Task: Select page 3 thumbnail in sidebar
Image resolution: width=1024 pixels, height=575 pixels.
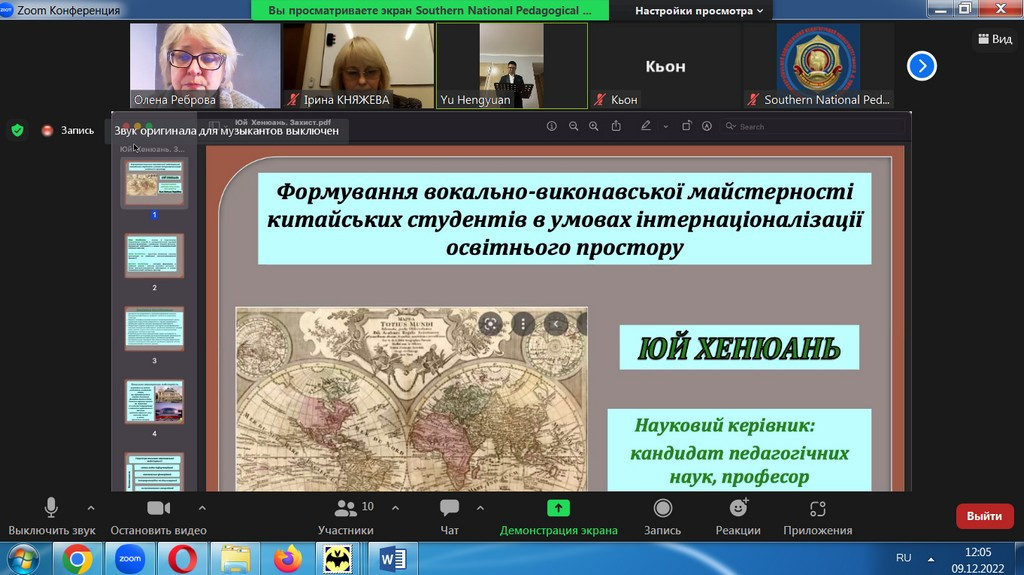Action: pos(155,329)
